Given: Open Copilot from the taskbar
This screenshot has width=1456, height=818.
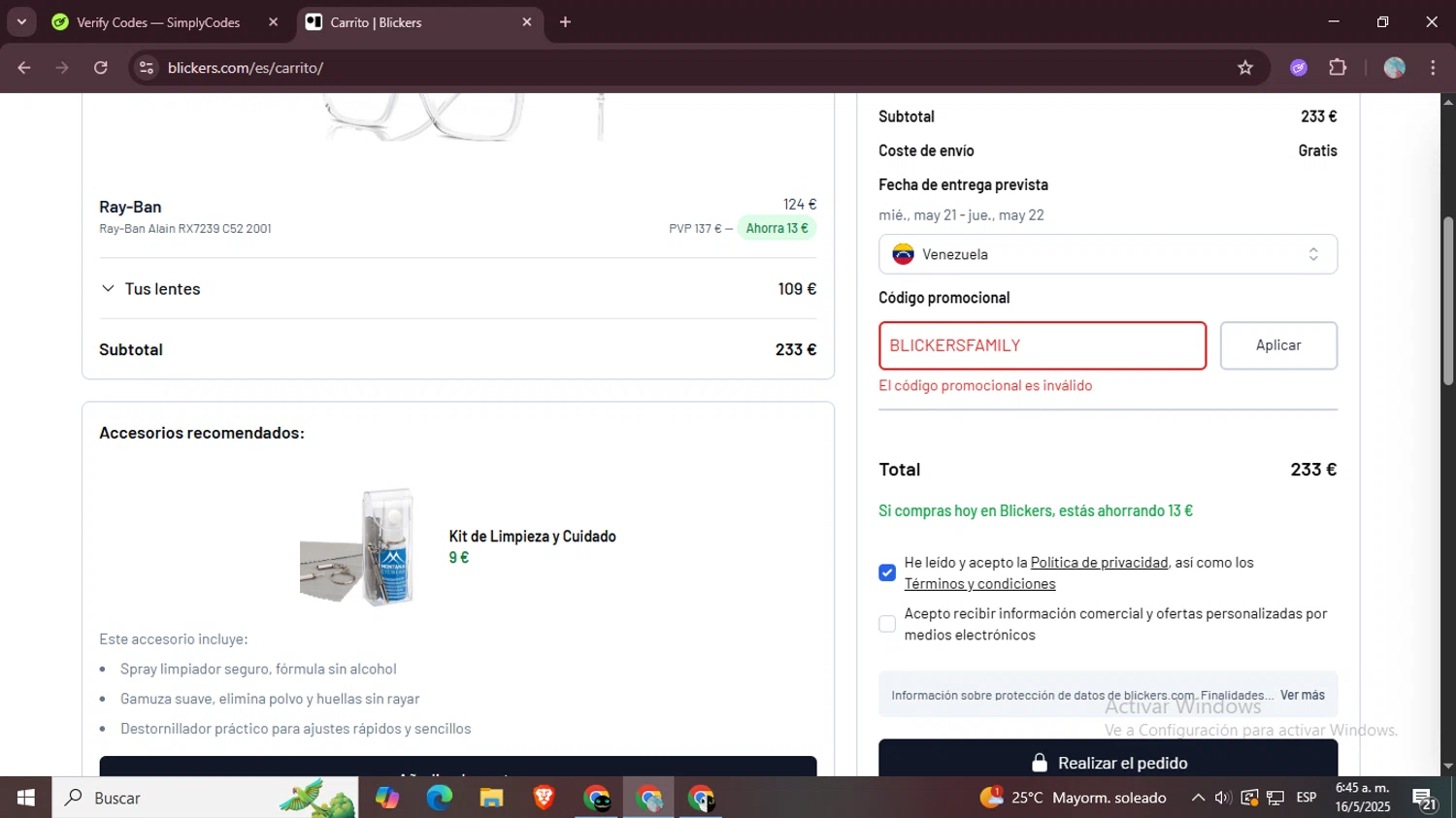Looking at the screenshot, I should click(386, 798).
